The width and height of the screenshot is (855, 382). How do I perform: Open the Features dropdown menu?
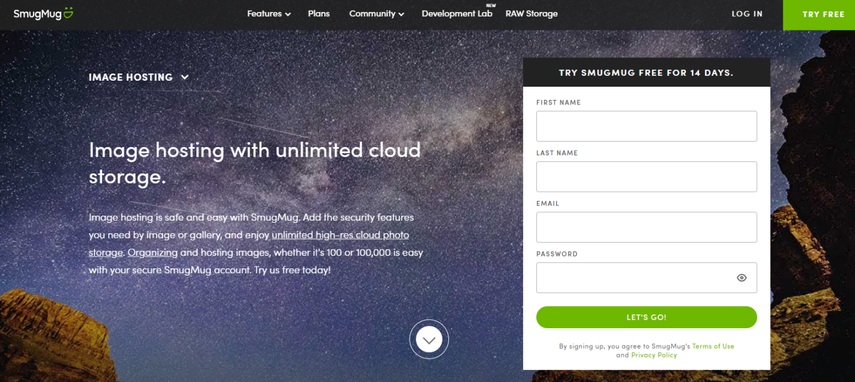(269, 14)
